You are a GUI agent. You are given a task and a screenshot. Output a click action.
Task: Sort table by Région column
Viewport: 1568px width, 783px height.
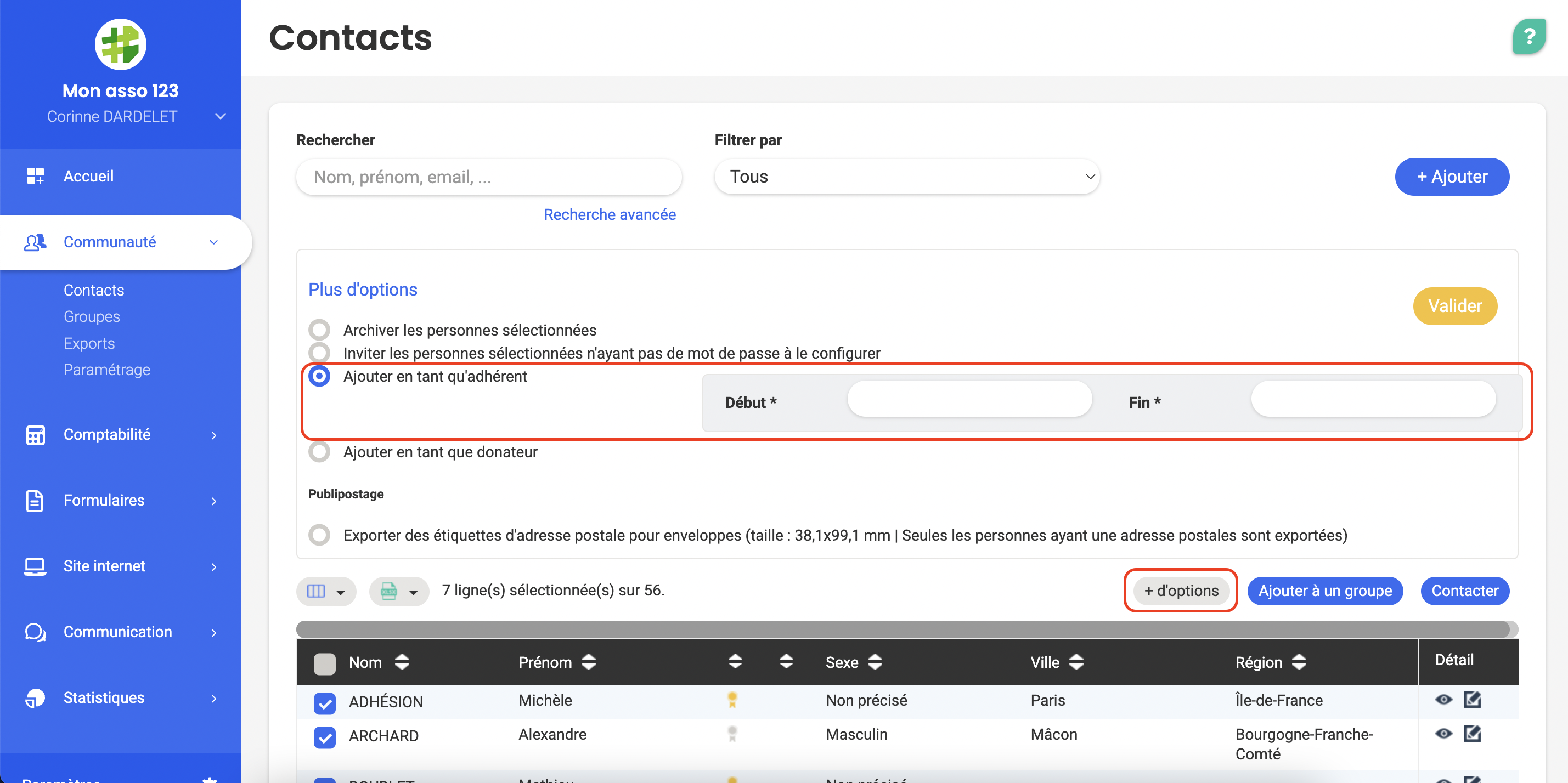point(1299,662)
